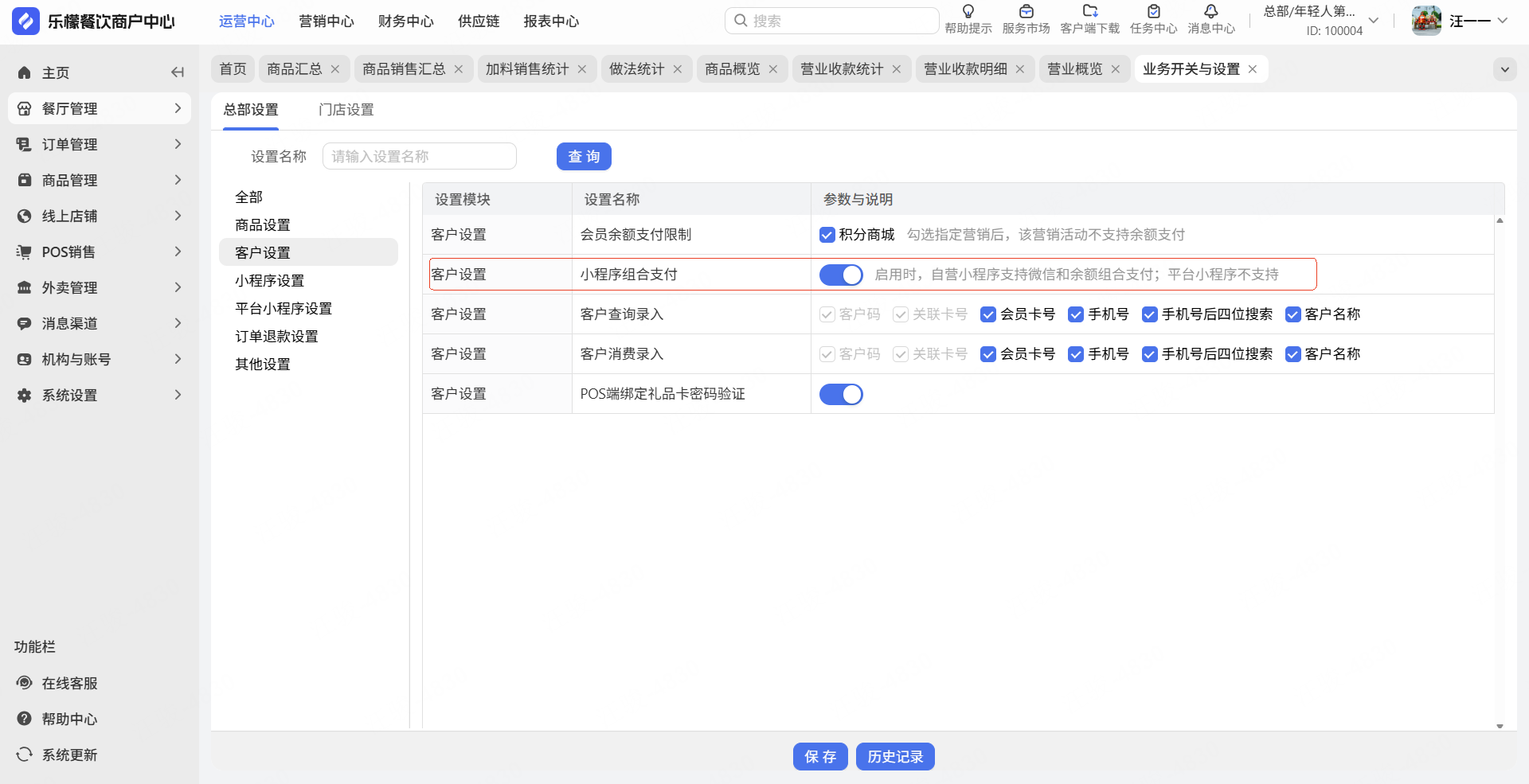1529x784 pixels.
Task: Open the 服务市场 icon
Action: click(x=1026, y=12)
